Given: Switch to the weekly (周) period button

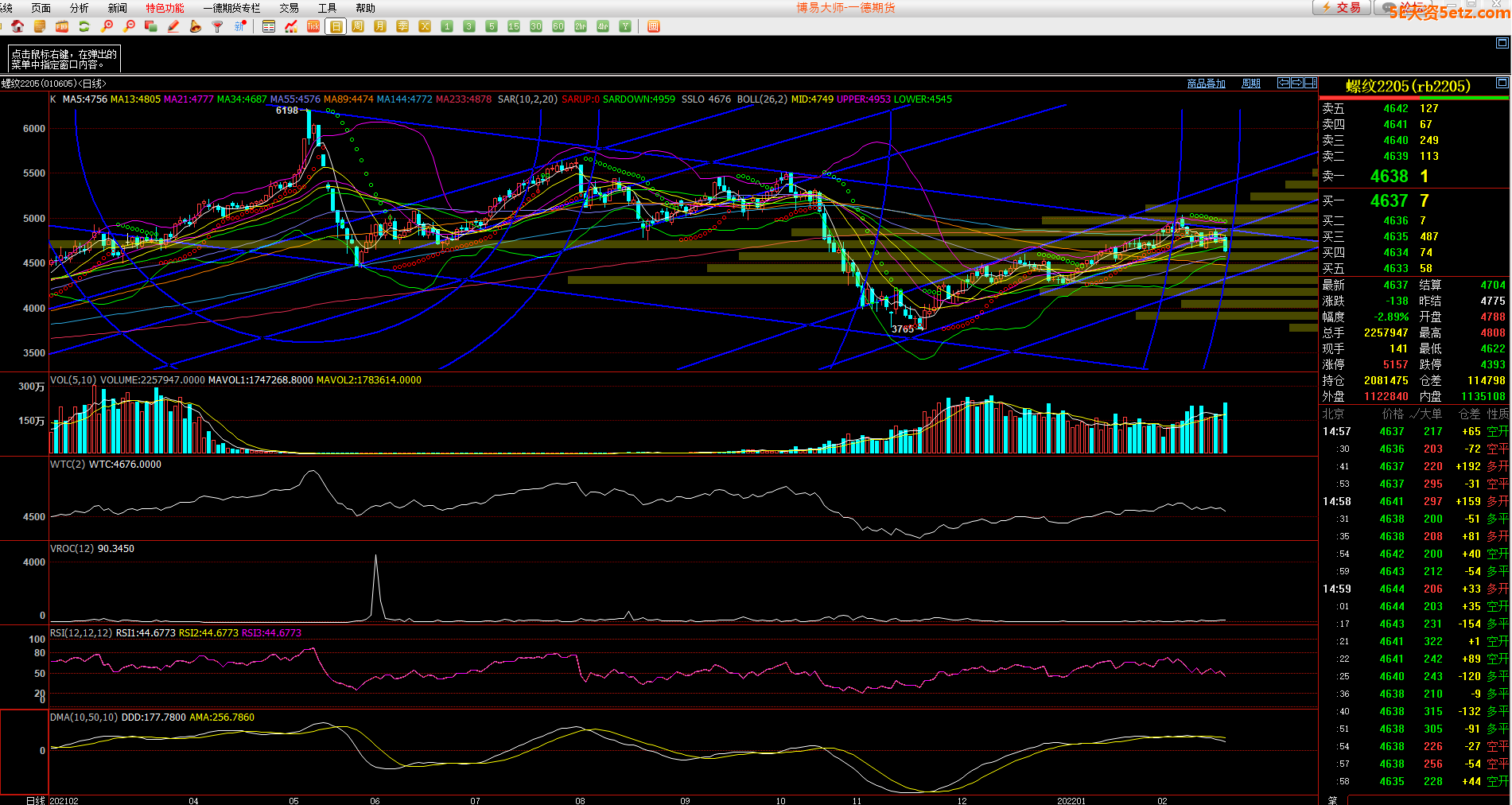Looking at the screenshot, I should point(358,26).
